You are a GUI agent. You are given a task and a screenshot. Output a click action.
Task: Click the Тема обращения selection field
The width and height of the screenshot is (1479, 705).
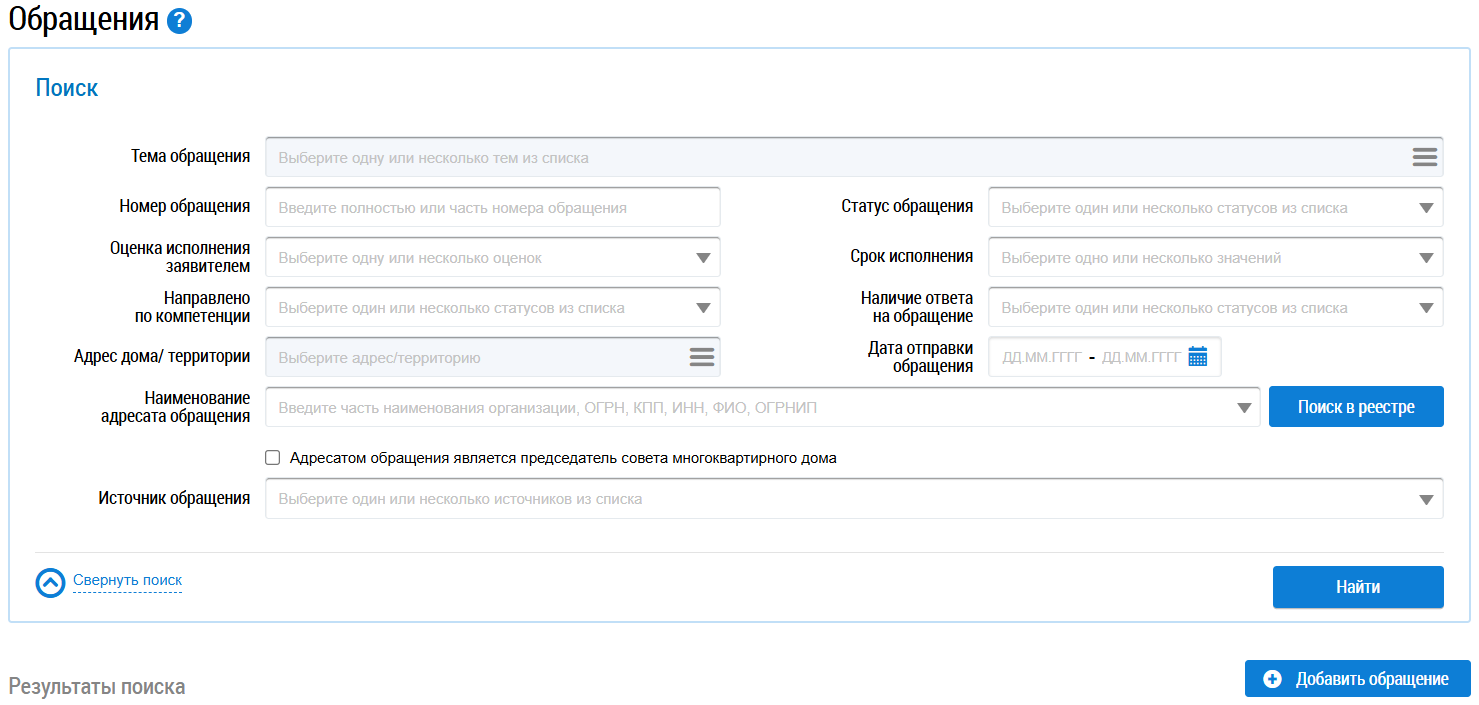click(830, 157)
